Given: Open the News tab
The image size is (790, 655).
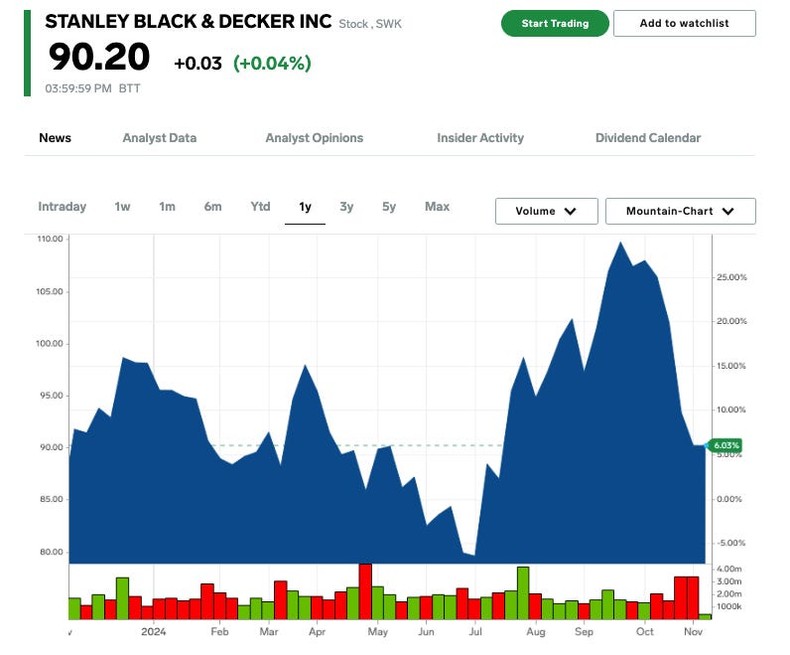Looking at the screenshot, I should 55,138.
